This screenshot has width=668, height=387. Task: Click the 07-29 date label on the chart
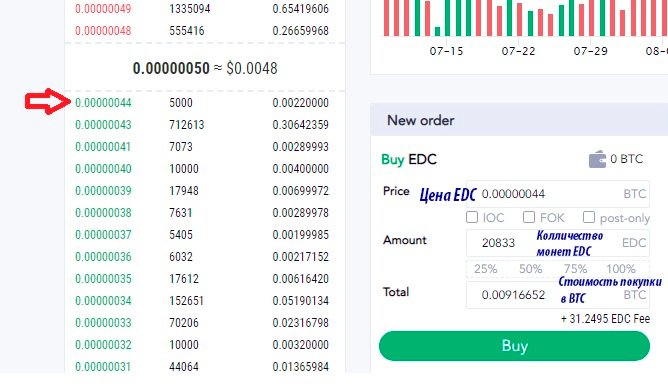(590, 51)
